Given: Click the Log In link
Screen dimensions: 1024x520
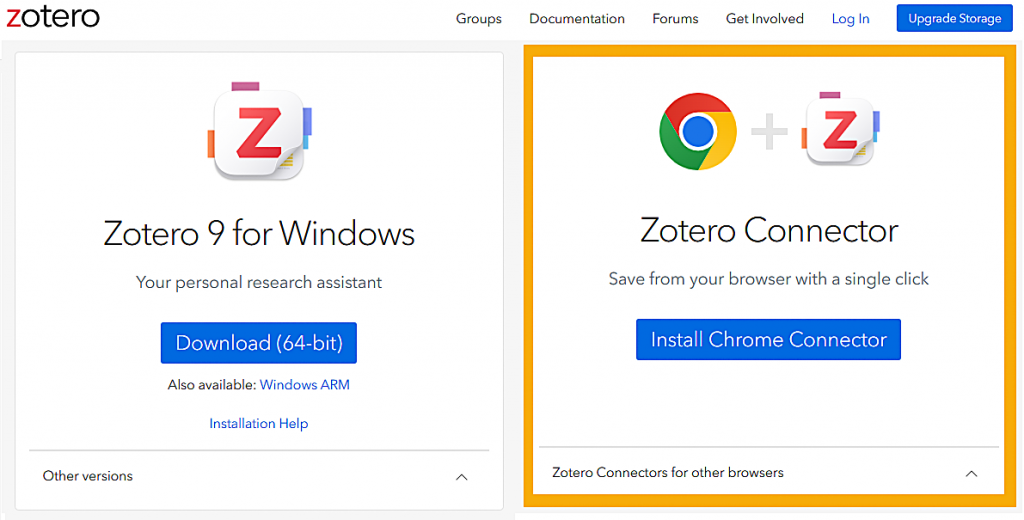Looking at the screenshot, I should tap(851, 19).
